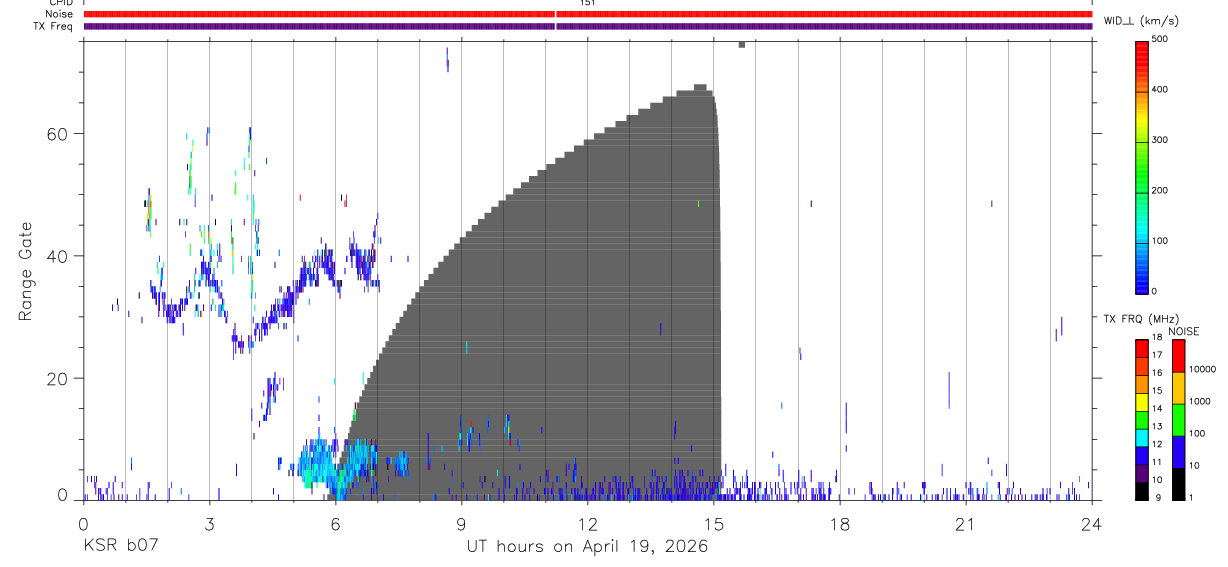Viewport: 1228px width, 567px height.
Task: Click the 'TX Freq' row label at top left
Action: click(x=54, y=26)
